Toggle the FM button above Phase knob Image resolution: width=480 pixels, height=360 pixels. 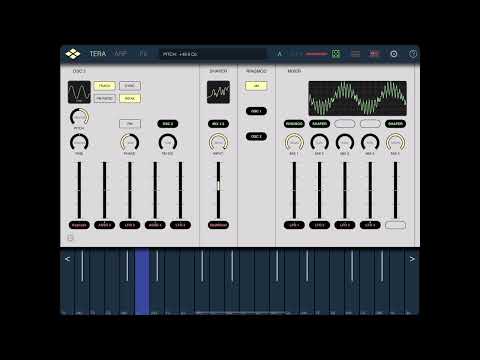(x=130, y=124)
